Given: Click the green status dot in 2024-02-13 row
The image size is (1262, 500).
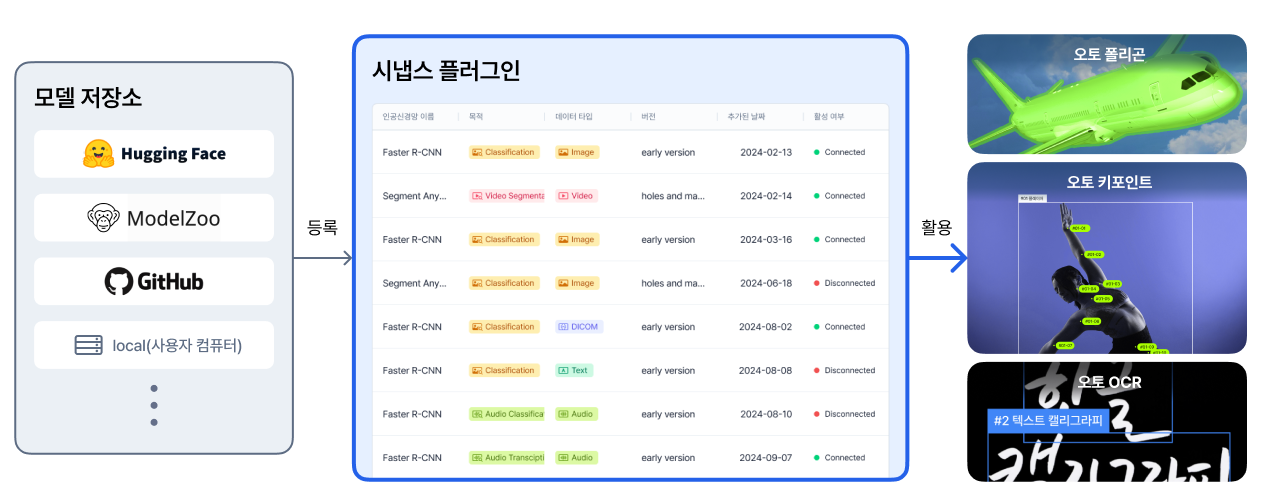Looking at the screenshot, I should coord(817,153).
